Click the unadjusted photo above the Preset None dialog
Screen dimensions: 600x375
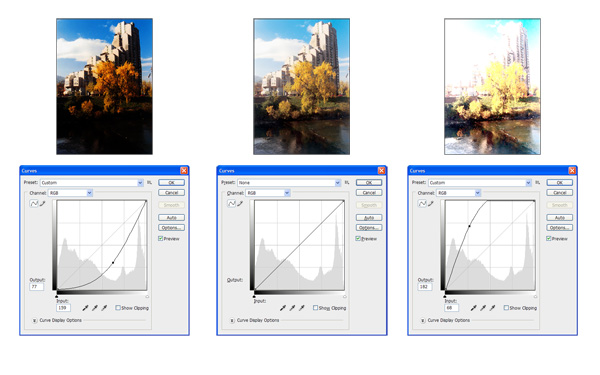tap(302, 86)
